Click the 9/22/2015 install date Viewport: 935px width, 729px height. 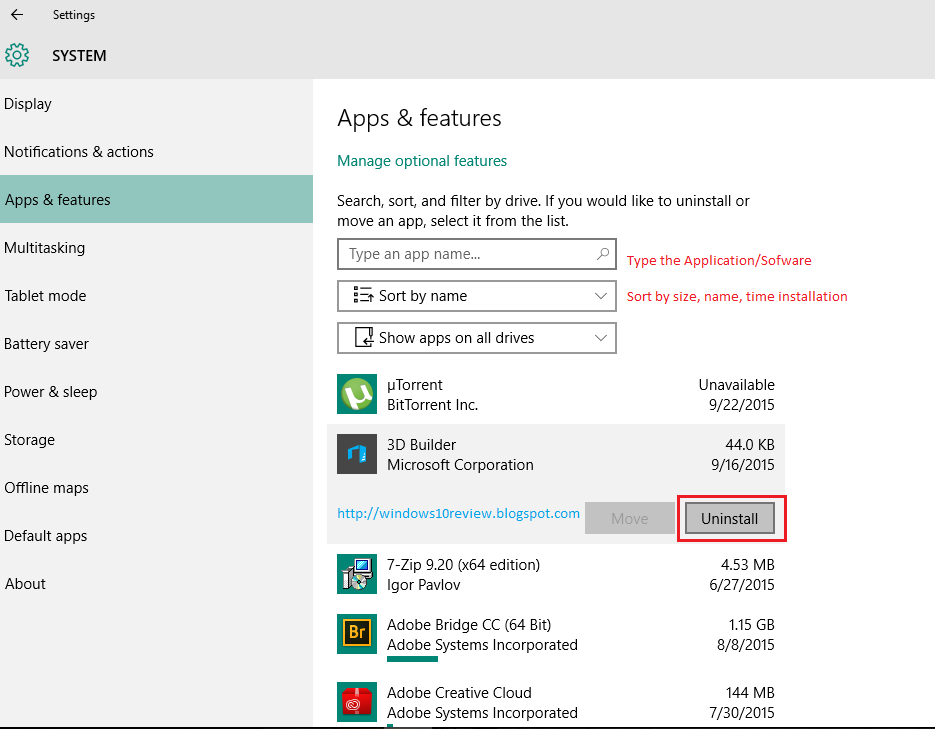(741, 405)
